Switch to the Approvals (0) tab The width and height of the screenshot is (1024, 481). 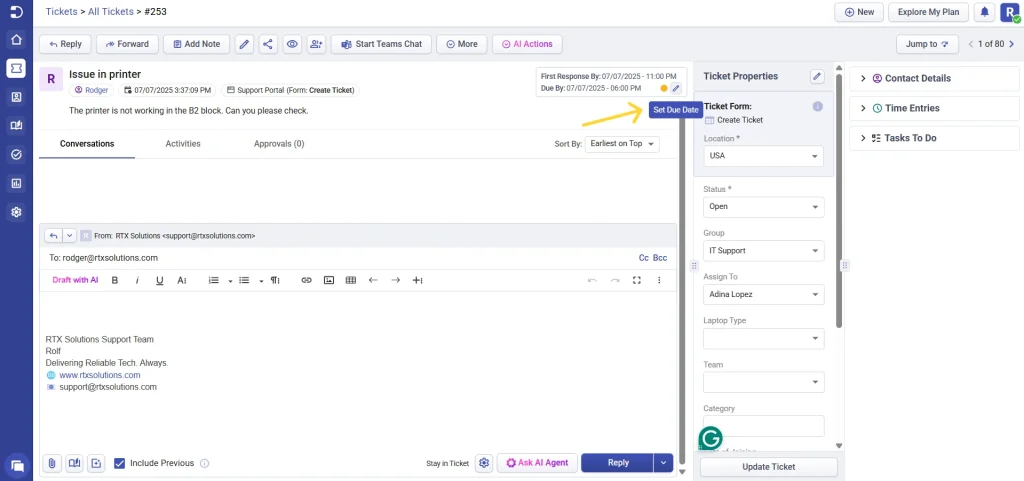[x=279, y=144]
